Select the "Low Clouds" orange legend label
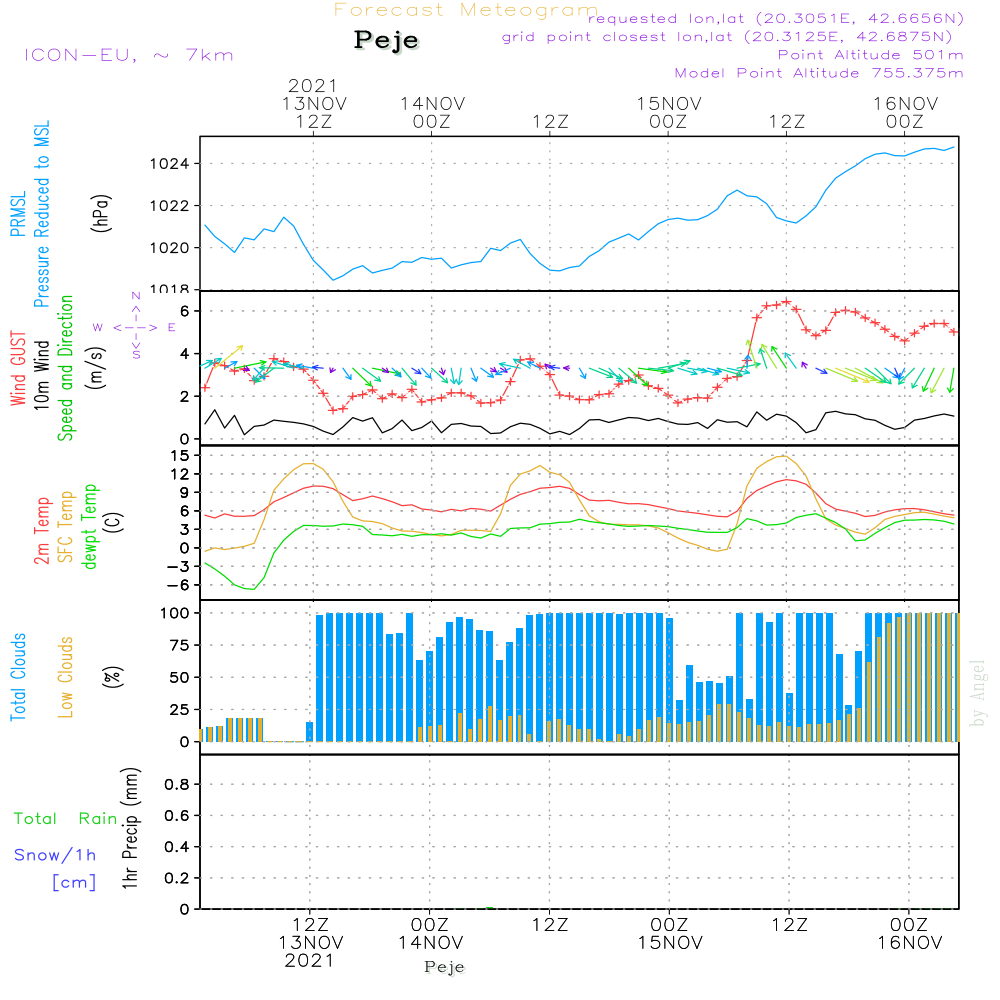 point(66,676)
